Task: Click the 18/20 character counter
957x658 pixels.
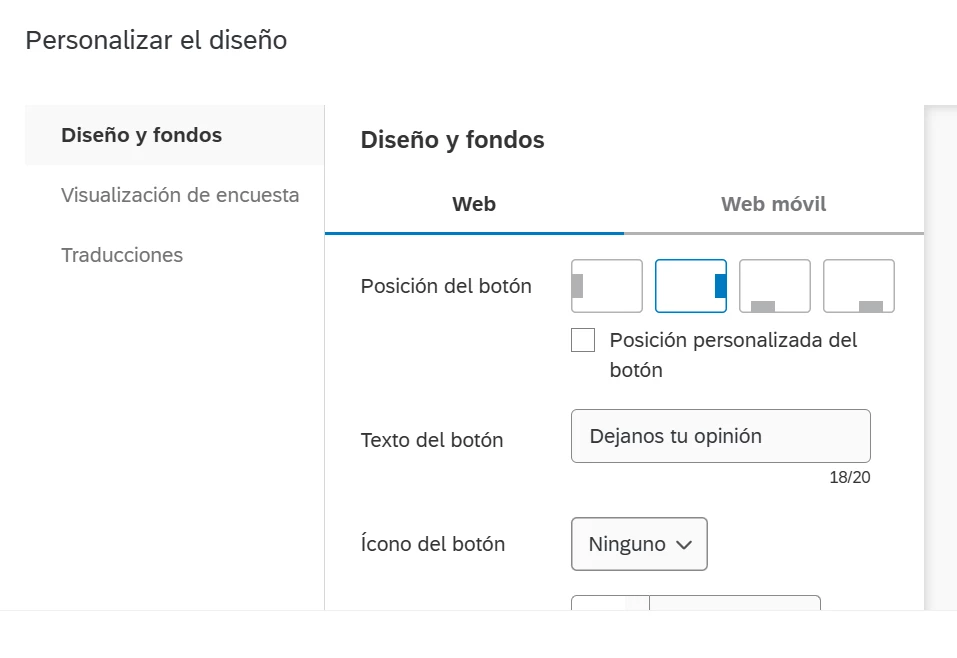Action: pyautogui.click(x=850, y=477)
